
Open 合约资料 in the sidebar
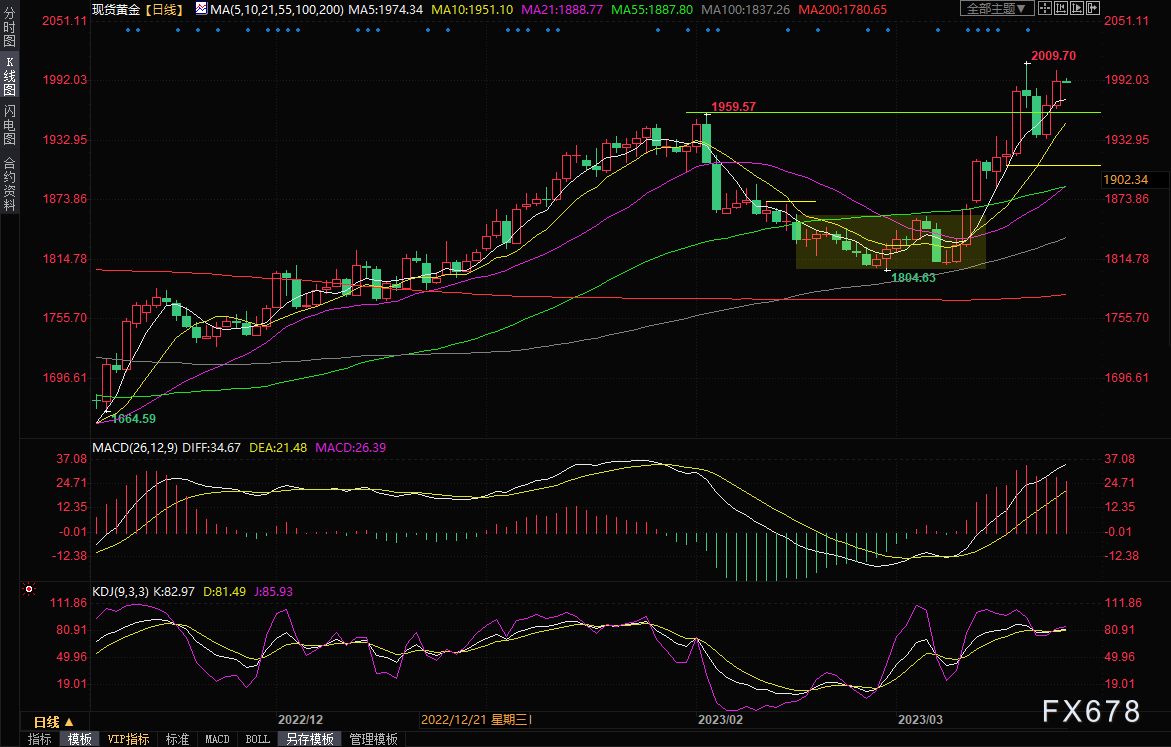click(x=10, y=185)
